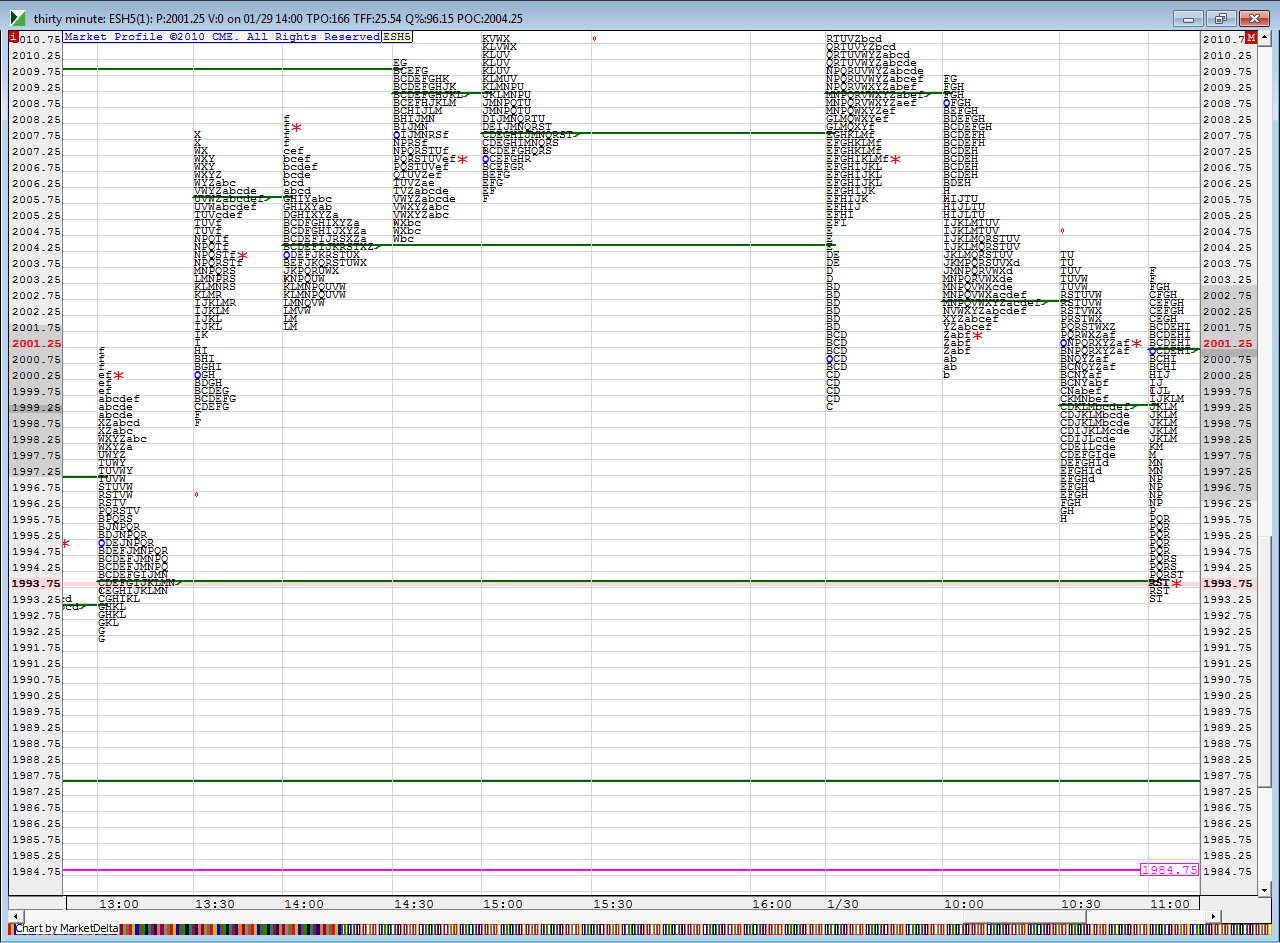Select the ESH5 symbol label
Image resolution: width=1280 pixels, height=943 pixels.
tap(396, 36)
